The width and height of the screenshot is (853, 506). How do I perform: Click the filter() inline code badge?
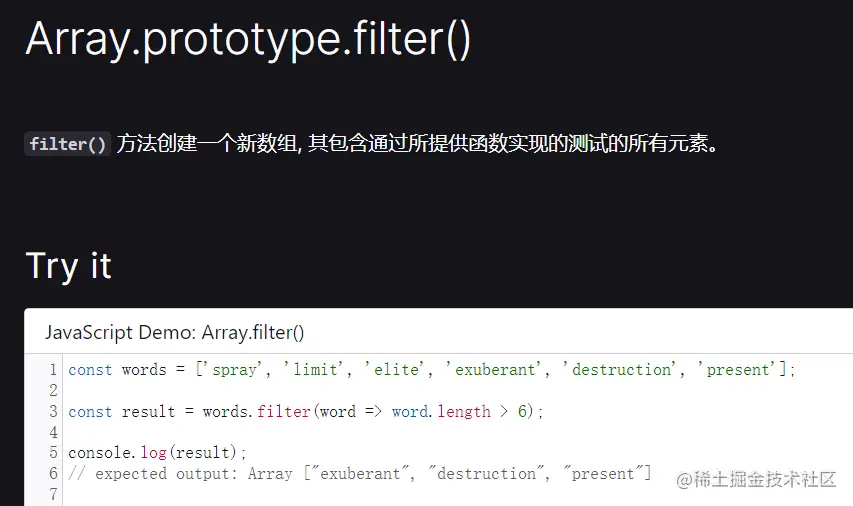point(67,144)
